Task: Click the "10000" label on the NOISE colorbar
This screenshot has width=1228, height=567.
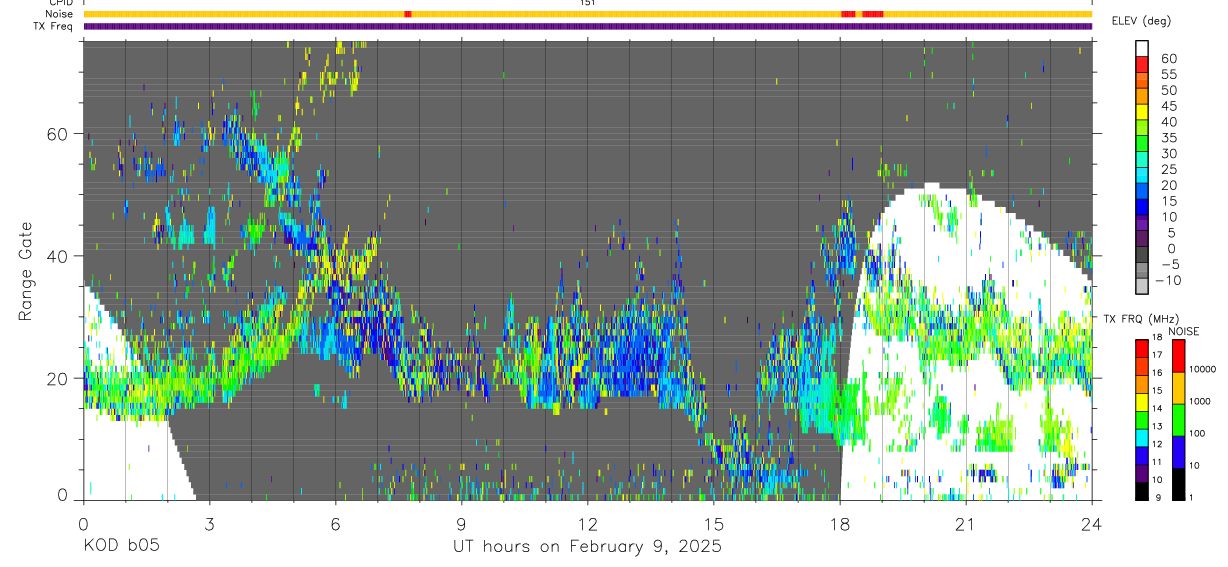Action: tap(1204, 370)
